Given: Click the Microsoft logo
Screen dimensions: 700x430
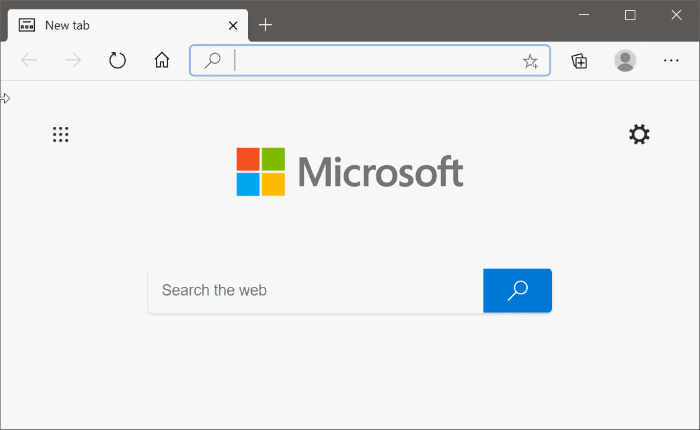Looking at the screenshot, I should point(350,172).
